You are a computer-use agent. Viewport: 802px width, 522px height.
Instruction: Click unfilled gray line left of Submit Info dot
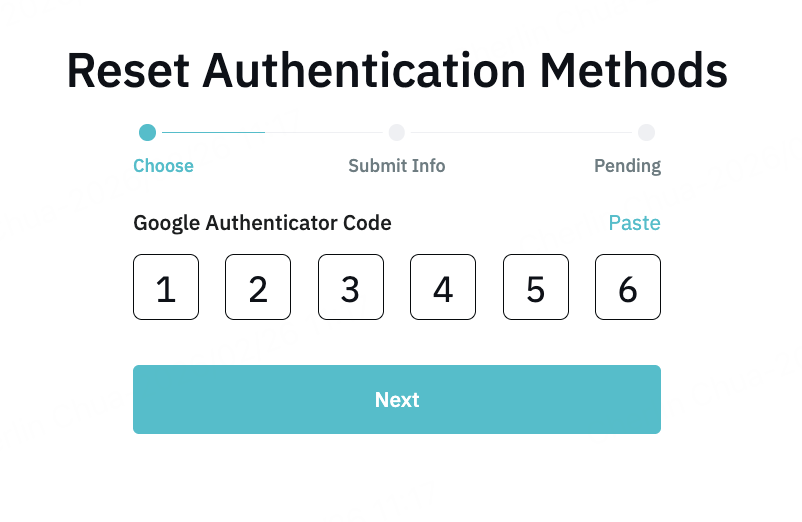point(326,132)
